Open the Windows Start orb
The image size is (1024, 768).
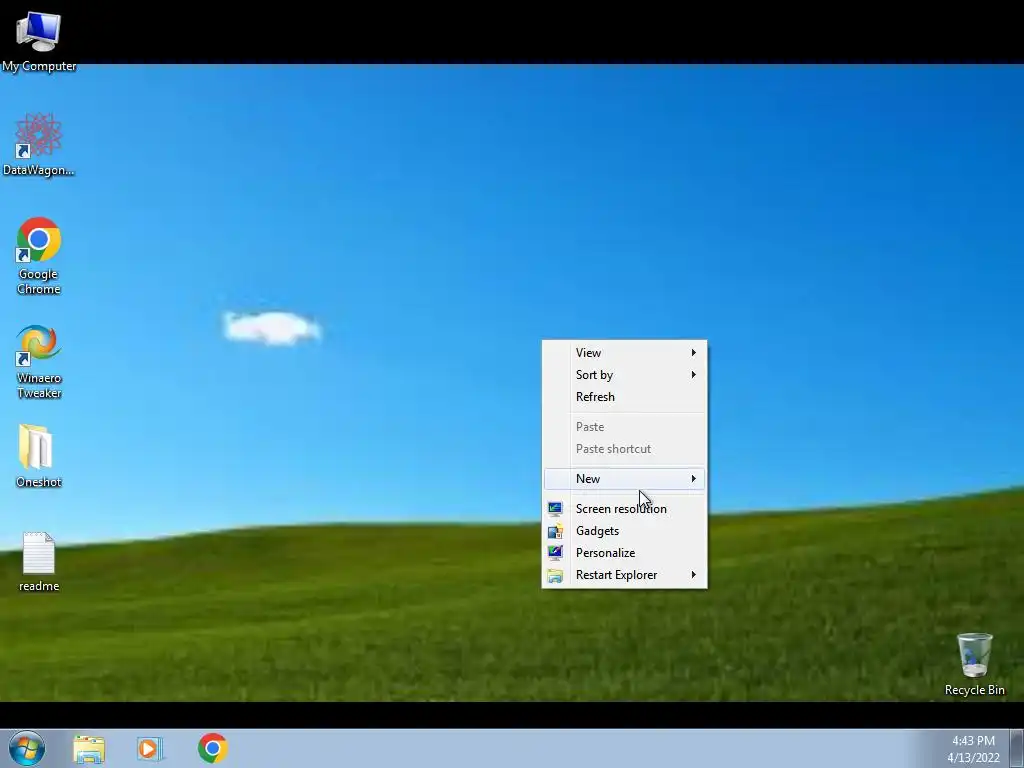(27, 748)
